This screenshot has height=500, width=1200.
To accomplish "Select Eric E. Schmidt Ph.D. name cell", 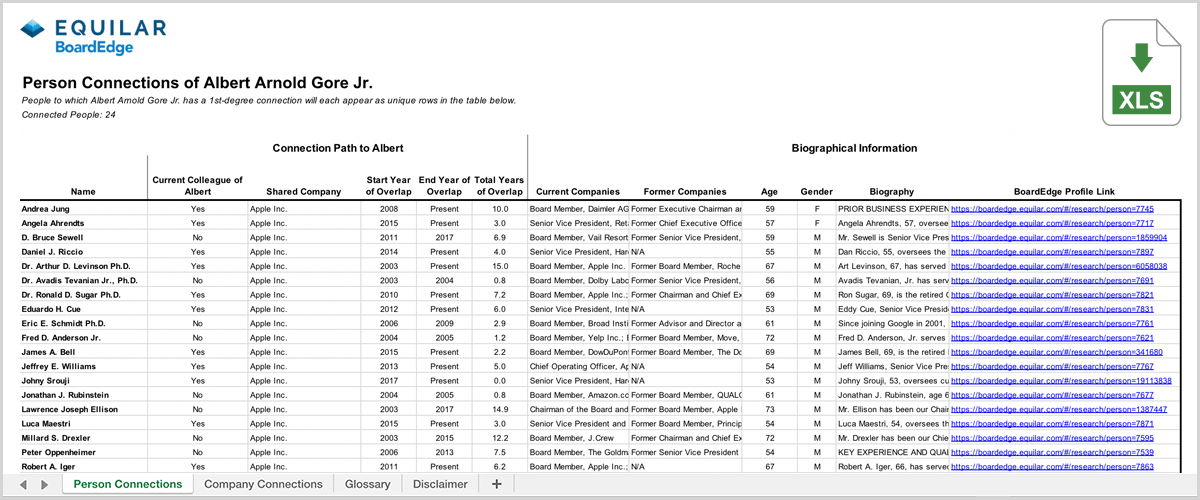I will [x=84, y=324].
